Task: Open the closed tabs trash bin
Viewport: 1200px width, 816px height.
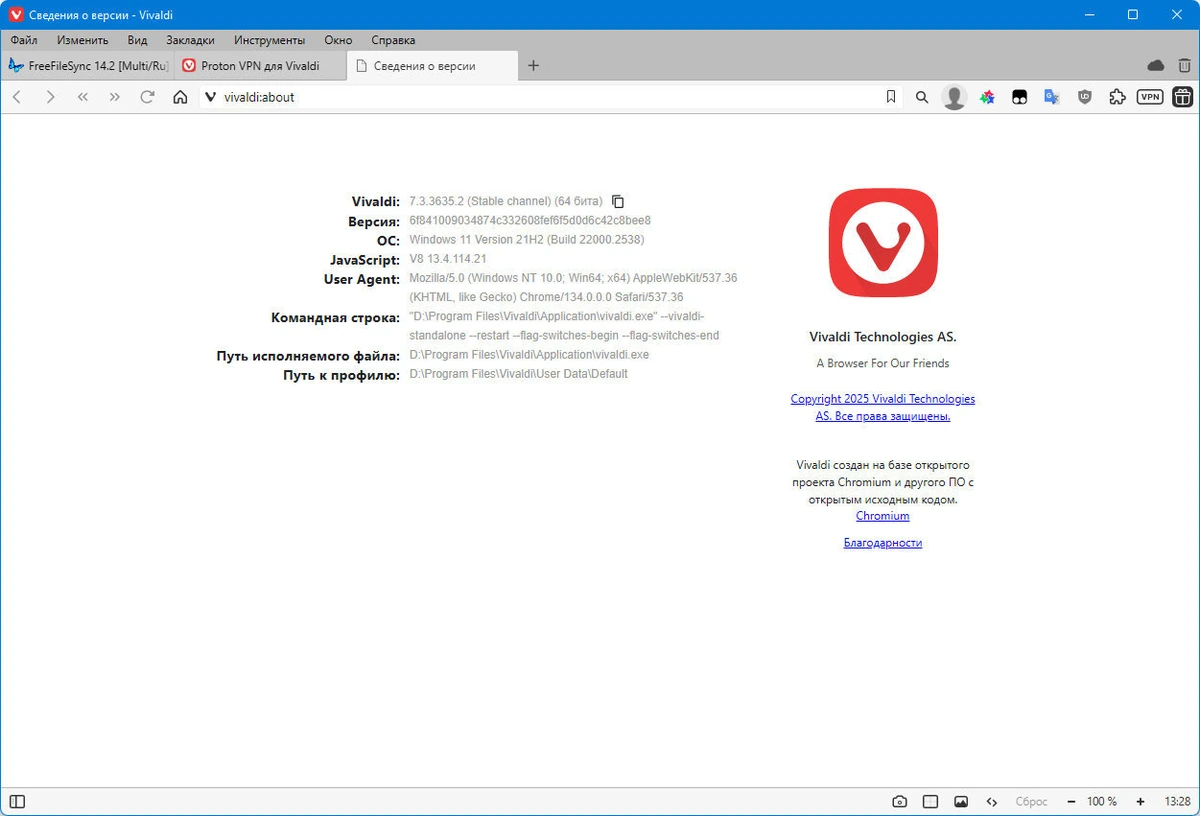Action: click(1184, 65)
